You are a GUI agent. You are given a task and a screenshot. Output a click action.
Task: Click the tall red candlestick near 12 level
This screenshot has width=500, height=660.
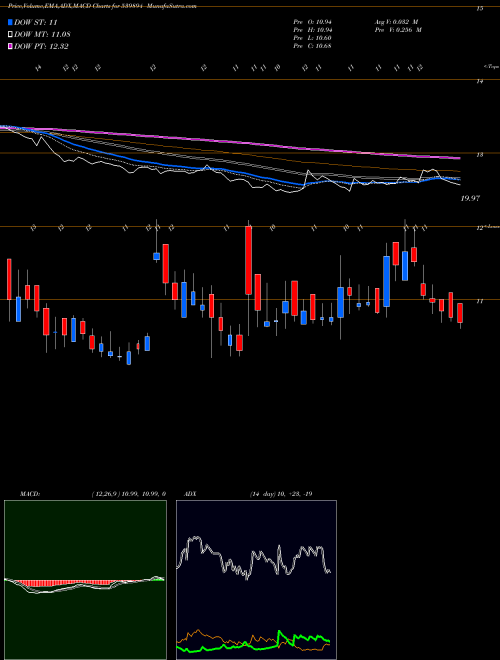[249, 260]
